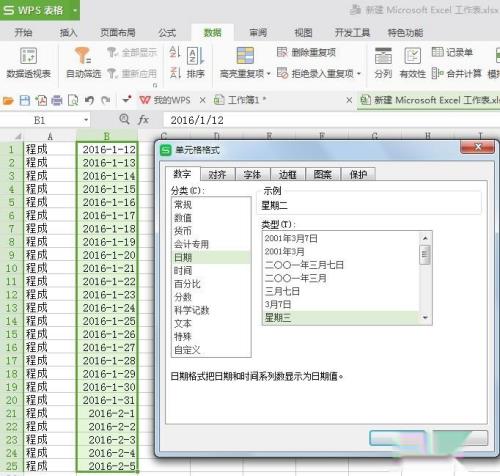Click Reject Duplicate Entry (拒绝录入重复项)
Screen dimensions: 500x476
tap(315, 73)
